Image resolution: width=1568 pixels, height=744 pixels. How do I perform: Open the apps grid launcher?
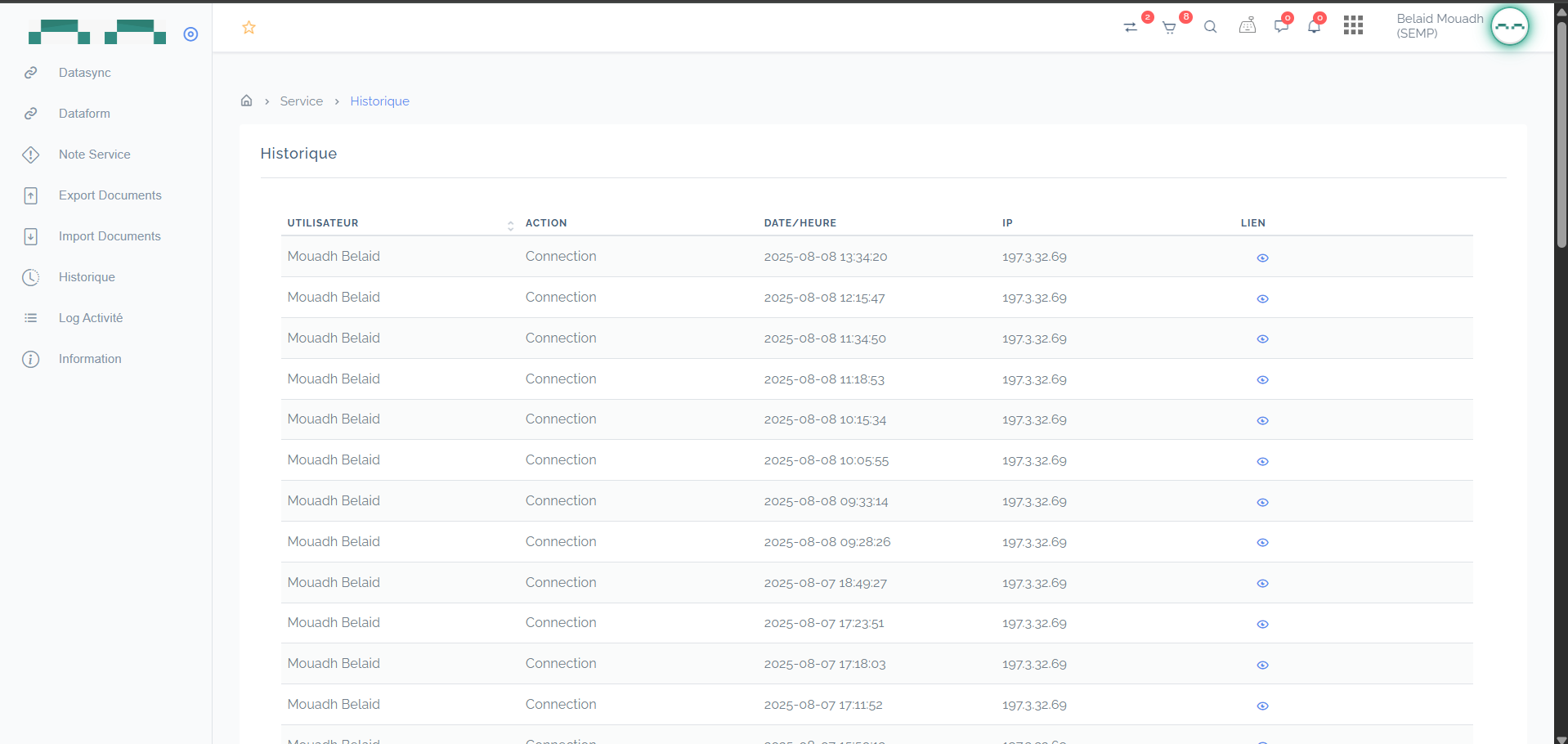1353,25
